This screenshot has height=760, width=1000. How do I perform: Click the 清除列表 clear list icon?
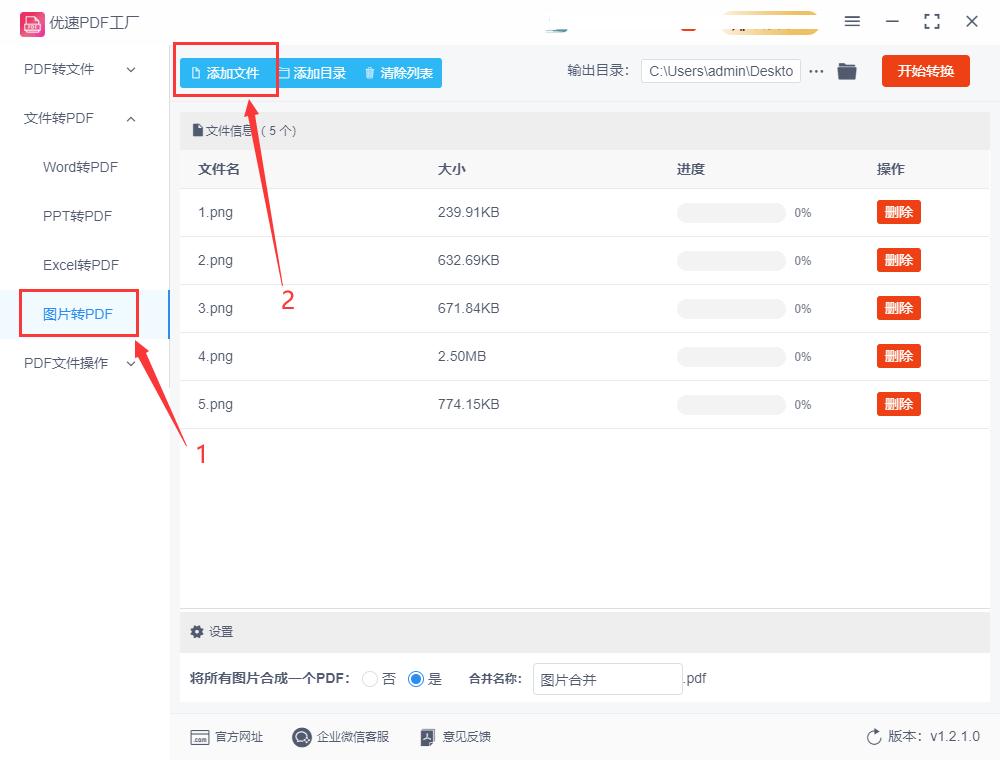click(x=369, y=71)
